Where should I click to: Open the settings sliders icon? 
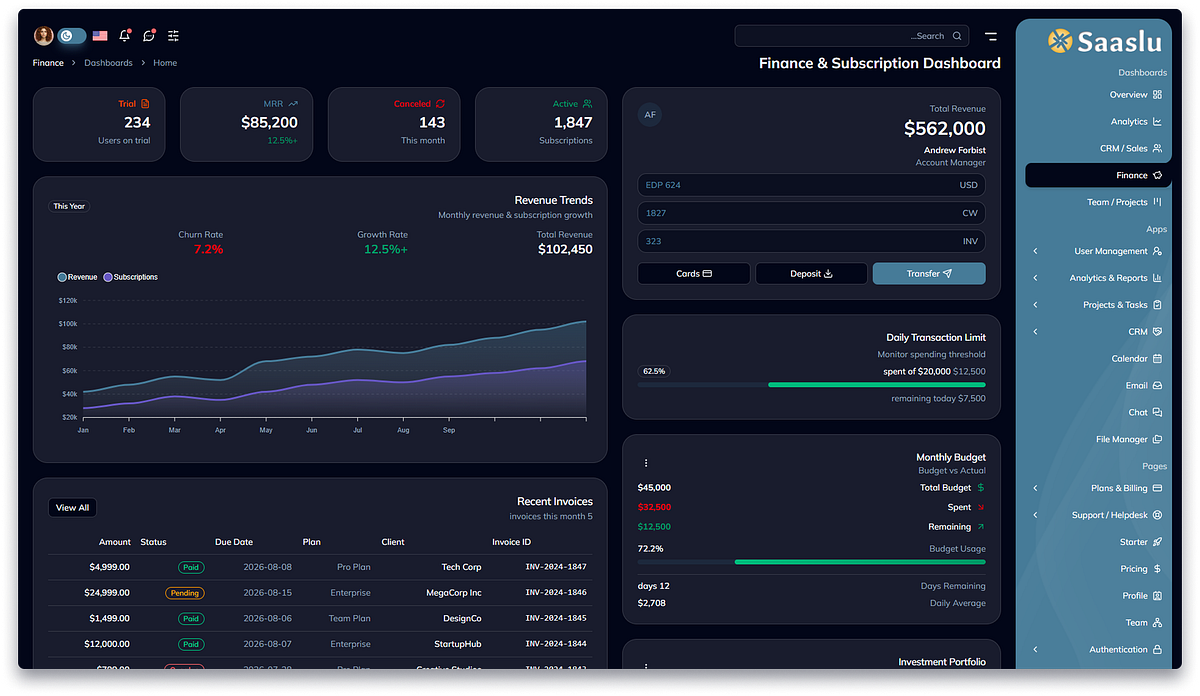pyautogui.click(x=173, y=36)
